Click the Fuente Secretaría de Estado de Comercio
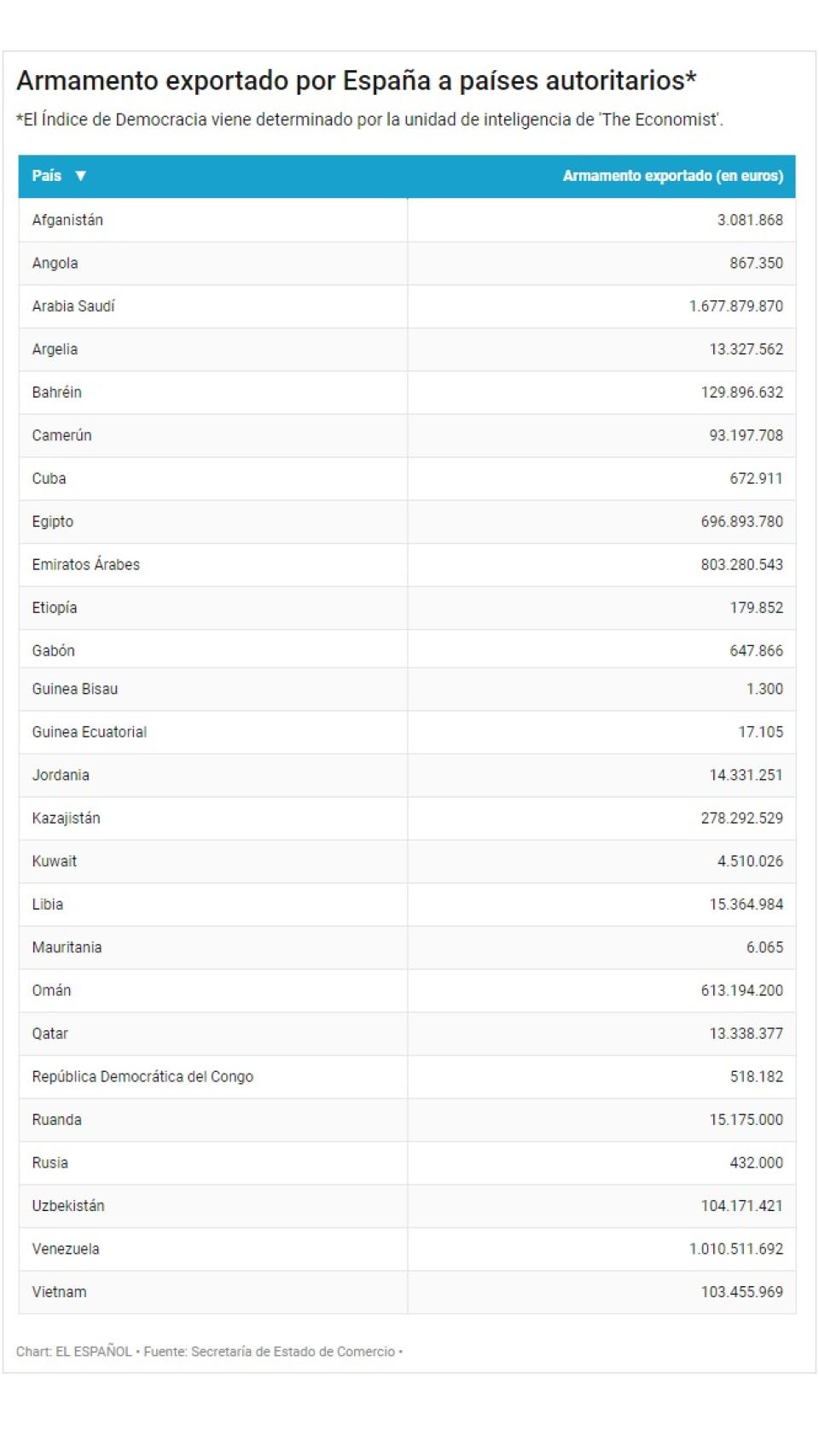This screenshot has width=819, height=1456. [270, 1352]
